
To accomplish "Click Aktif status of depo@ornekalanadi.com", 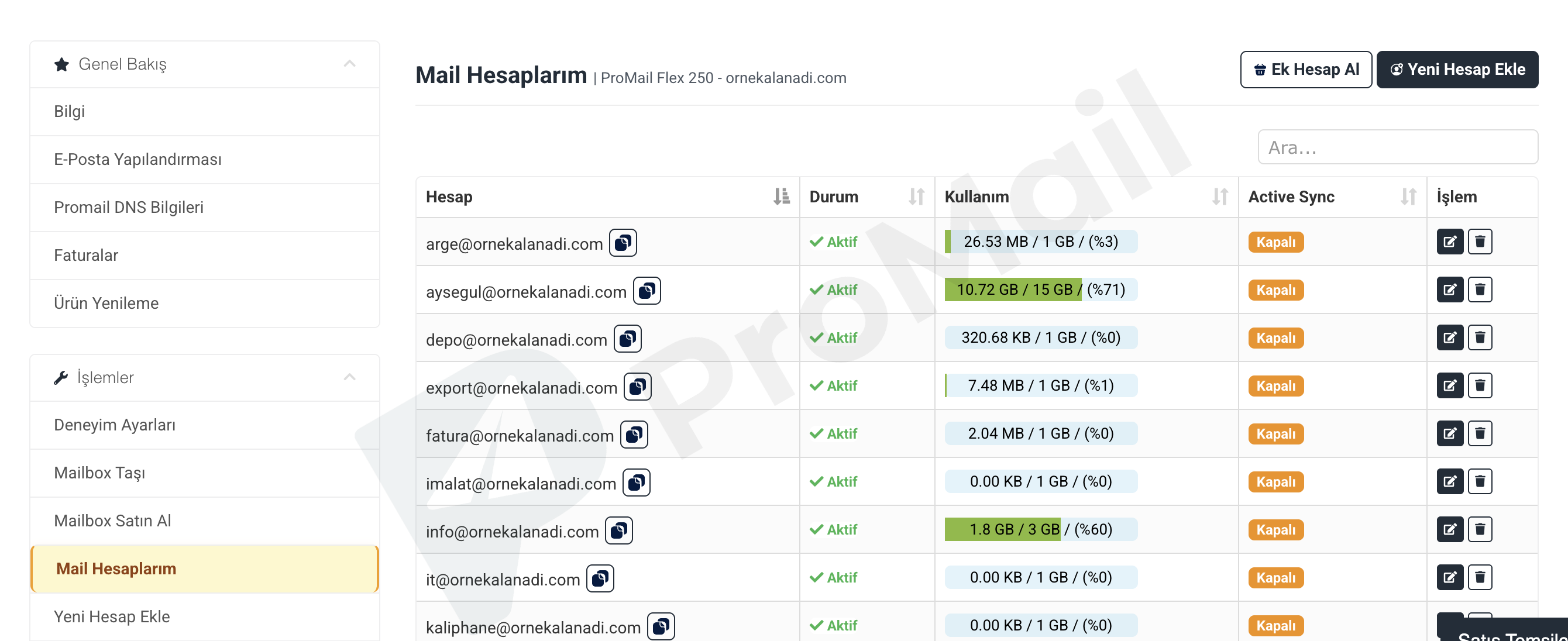I will tap(833, 338).
